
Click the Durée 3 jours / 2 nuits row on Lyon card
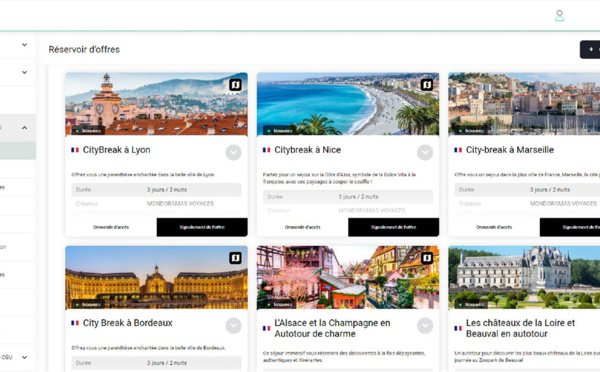pos(157,190)
